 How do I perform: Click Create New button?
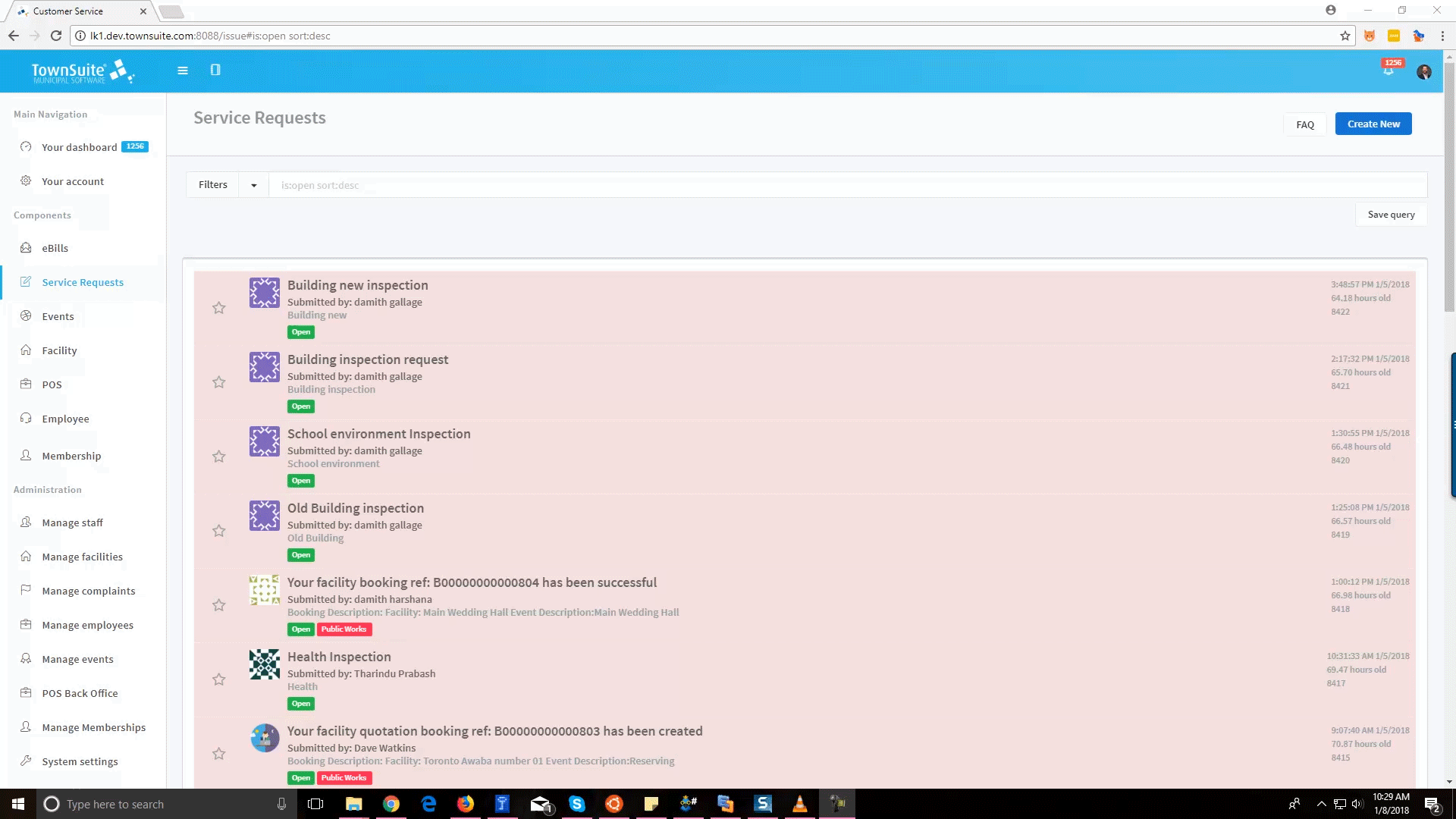1373,124
